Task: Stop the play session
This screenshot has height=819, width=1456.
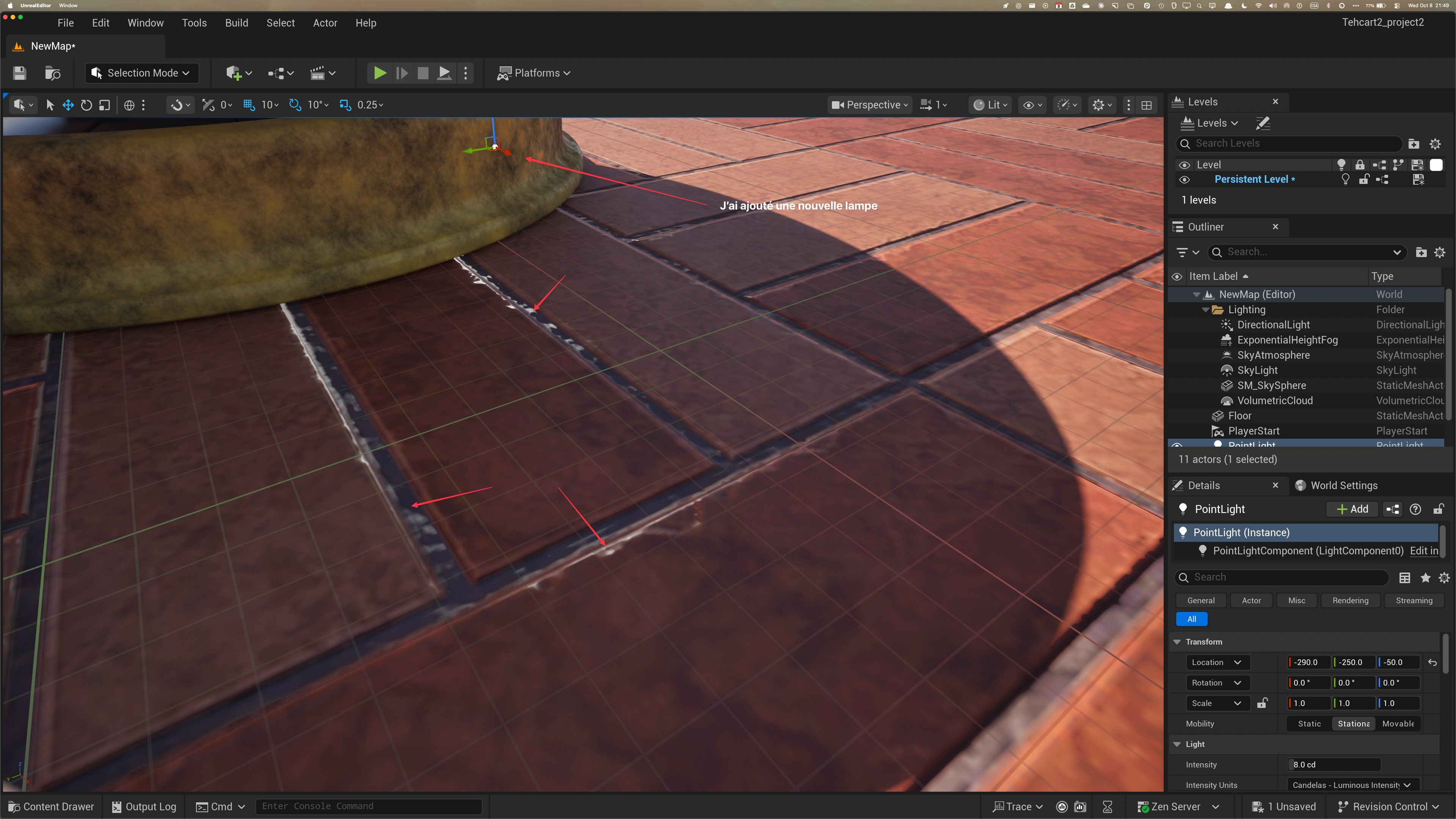Action: click(x=423, y=73)
